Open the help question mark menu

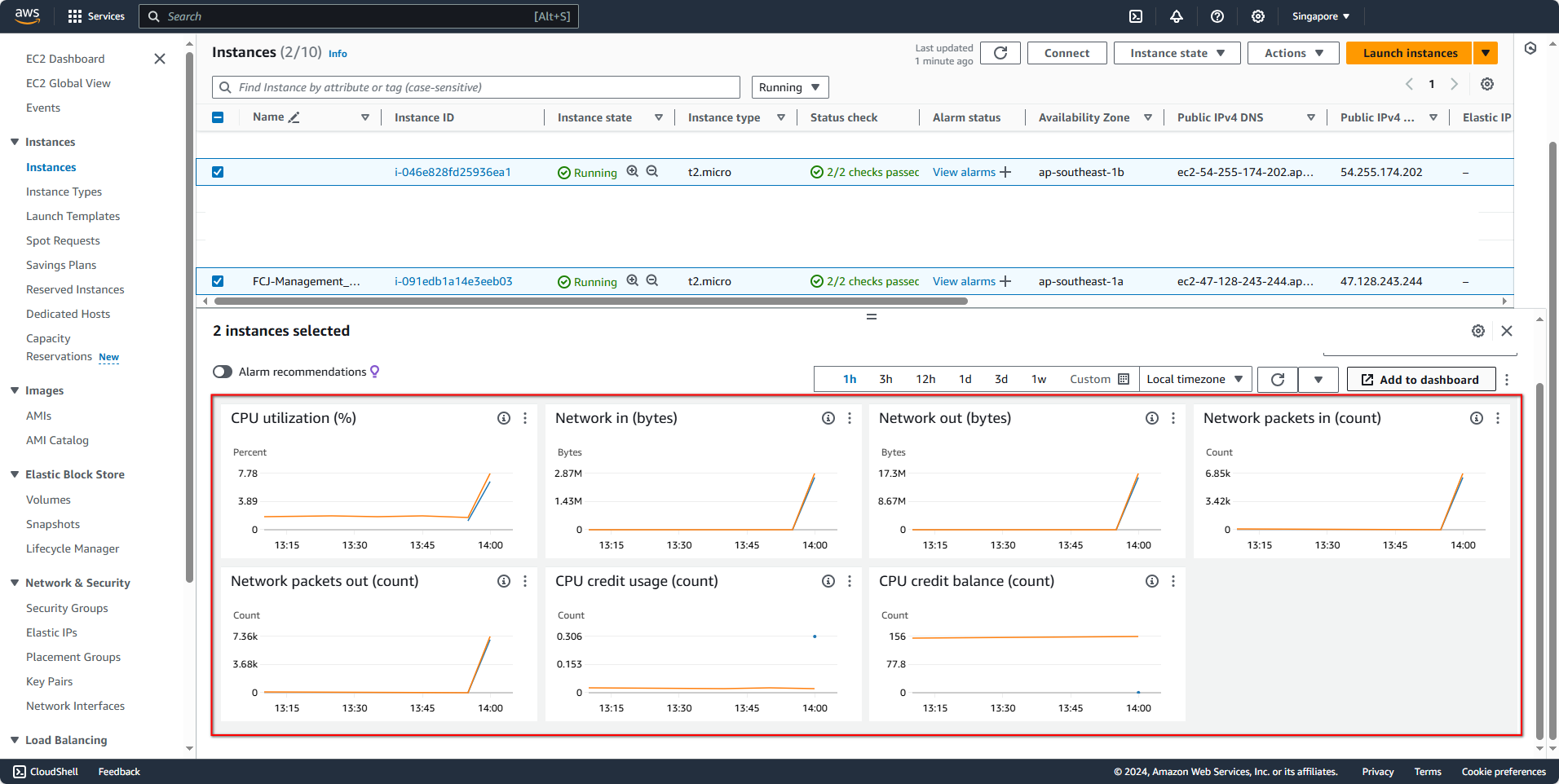(1217, 16)
